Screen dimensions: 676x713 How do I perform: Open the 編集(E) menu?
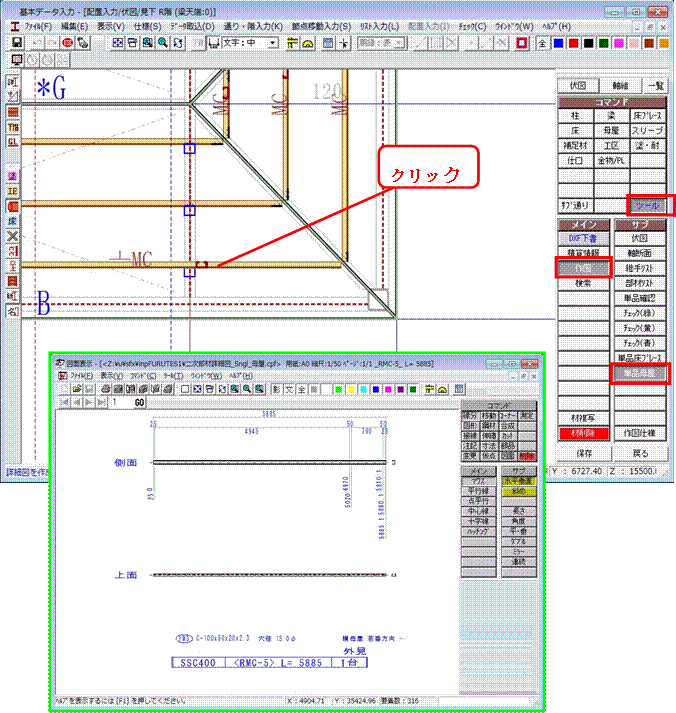(75, 26)
